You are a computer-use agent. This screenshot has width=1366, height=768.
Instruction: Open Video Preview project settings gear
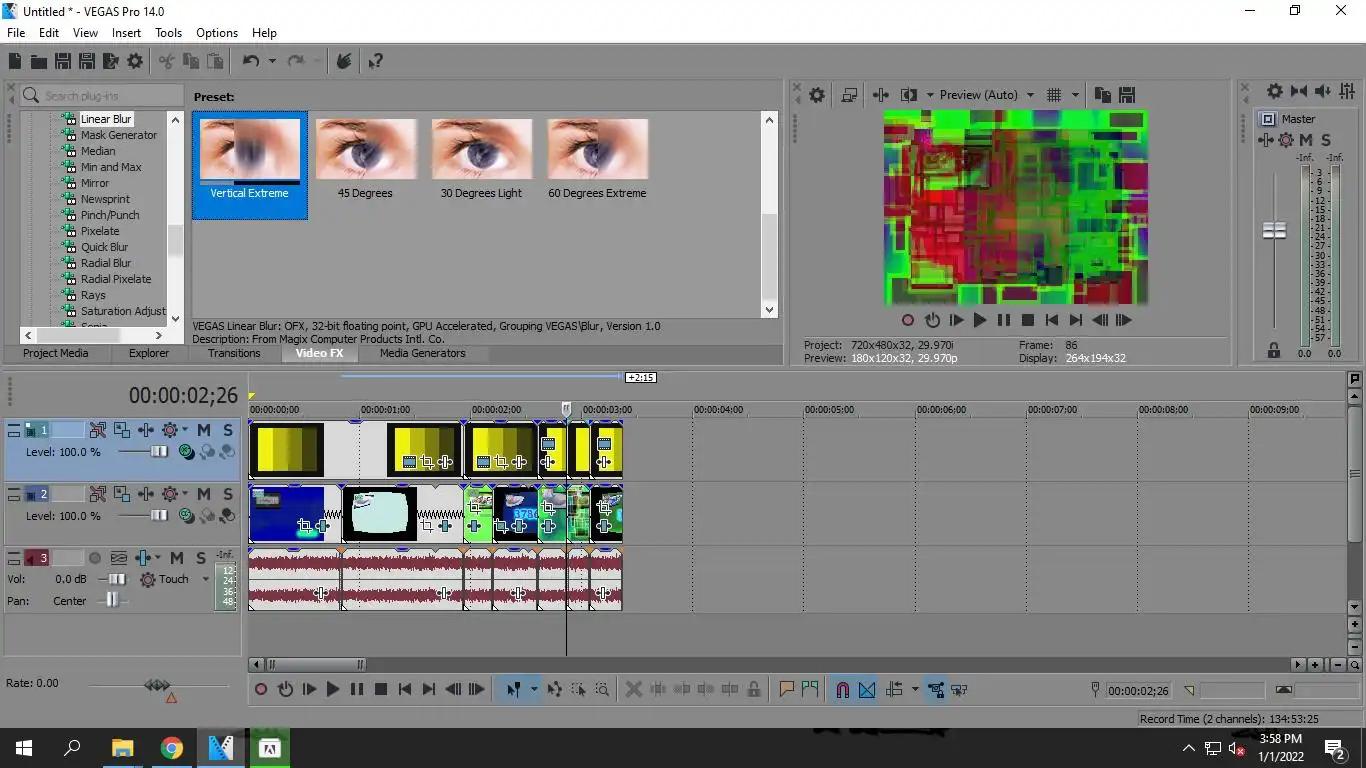[x=817, y=95]
